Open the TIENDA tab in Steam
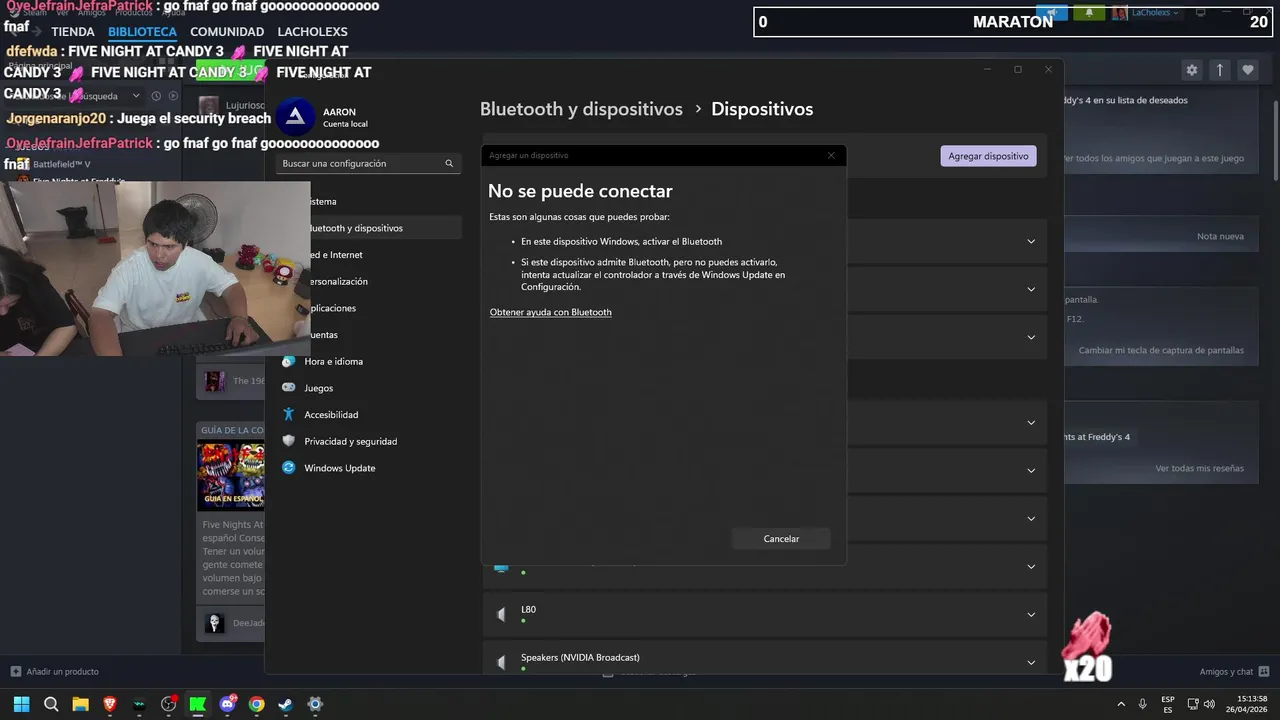The image size is (1280, 720). 73,32
